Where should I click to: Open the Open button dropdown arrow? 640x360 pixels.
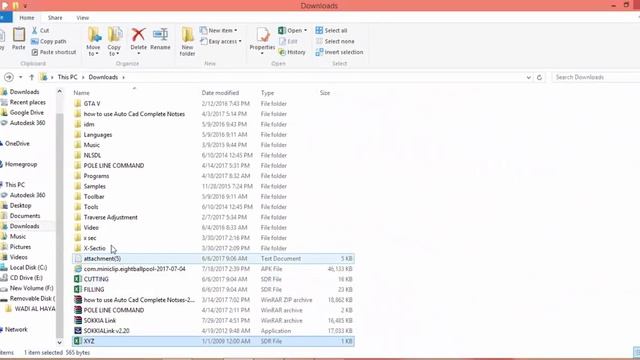point(305,31)
